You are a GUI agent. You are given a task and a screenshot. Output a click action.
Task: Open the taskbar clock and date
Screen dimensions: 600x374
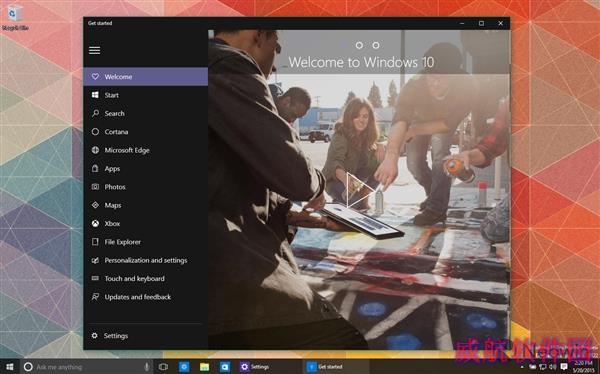[583, 367]
